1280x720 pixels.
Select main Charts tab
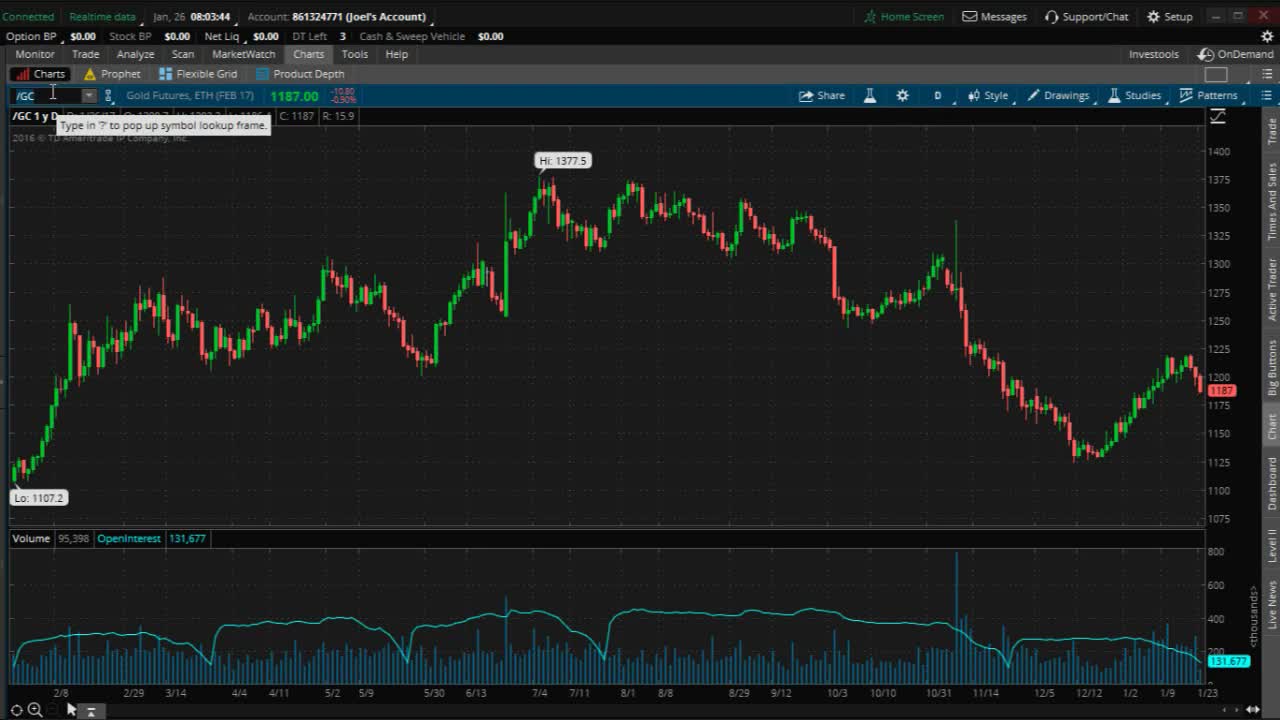(309, 54)
